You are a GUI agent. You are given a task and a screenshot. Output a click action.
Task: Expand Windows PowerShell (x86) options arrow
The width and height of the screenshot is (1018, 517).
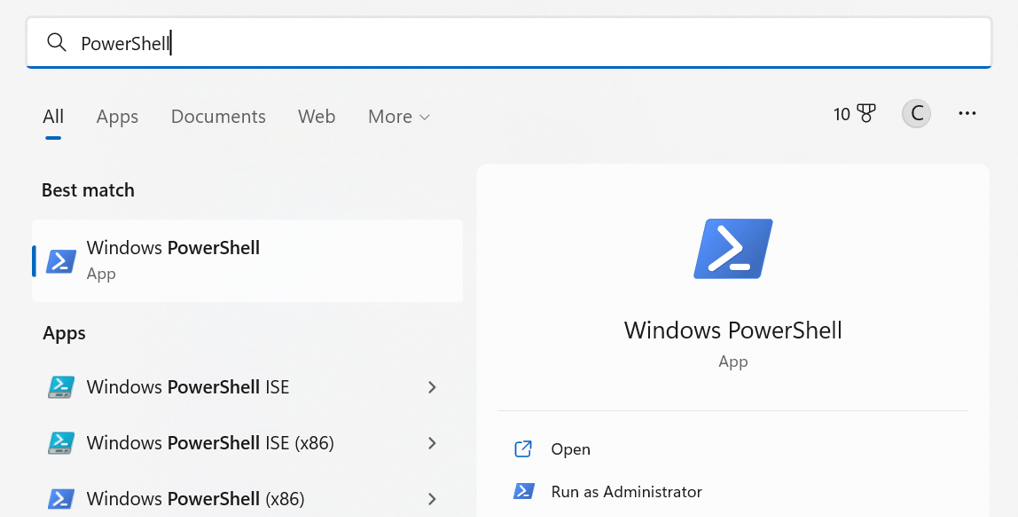[432, 498]
